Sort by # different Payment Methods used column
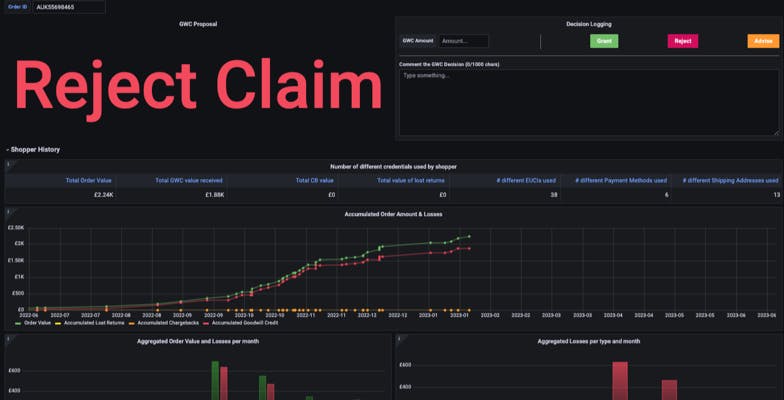784x400 pixels. coord(621,180)
